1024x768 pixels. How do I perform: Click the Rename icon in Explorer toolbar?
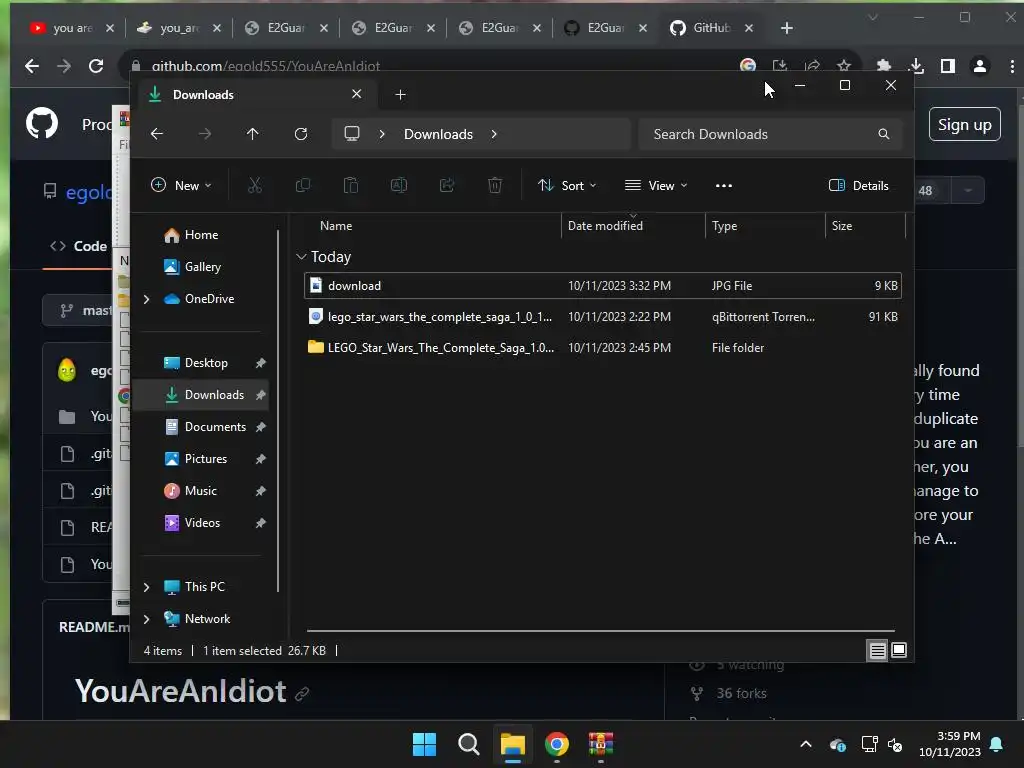399,185
